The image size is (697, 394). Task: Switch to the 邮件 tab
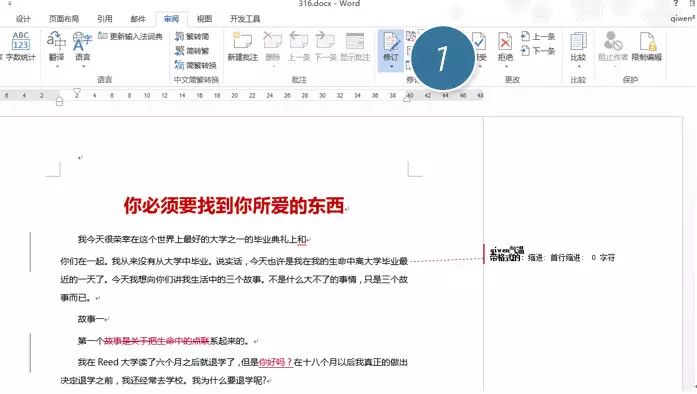(x=138, y=19)
